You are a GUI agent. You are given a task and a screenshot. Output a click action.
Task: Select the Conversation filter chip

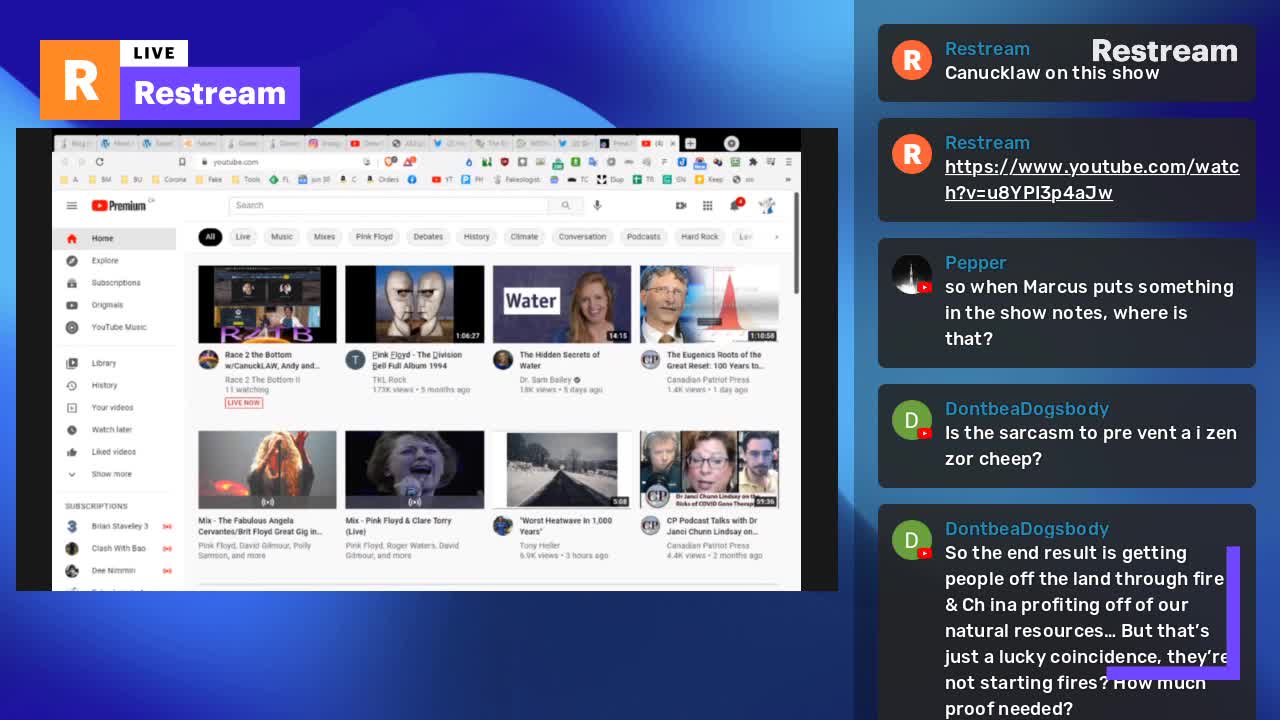(582, 237)
